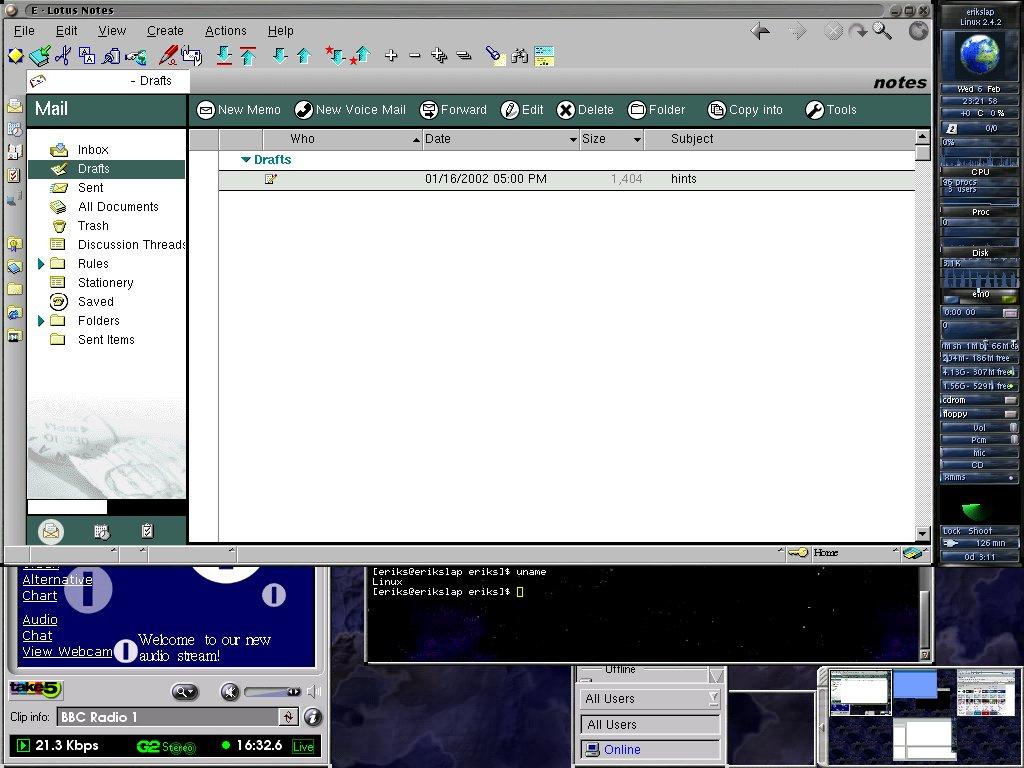The width and height of the screenshot is (1024, 768).
Task: Click the Chart link in the radio page
Action: coord(40,596)
